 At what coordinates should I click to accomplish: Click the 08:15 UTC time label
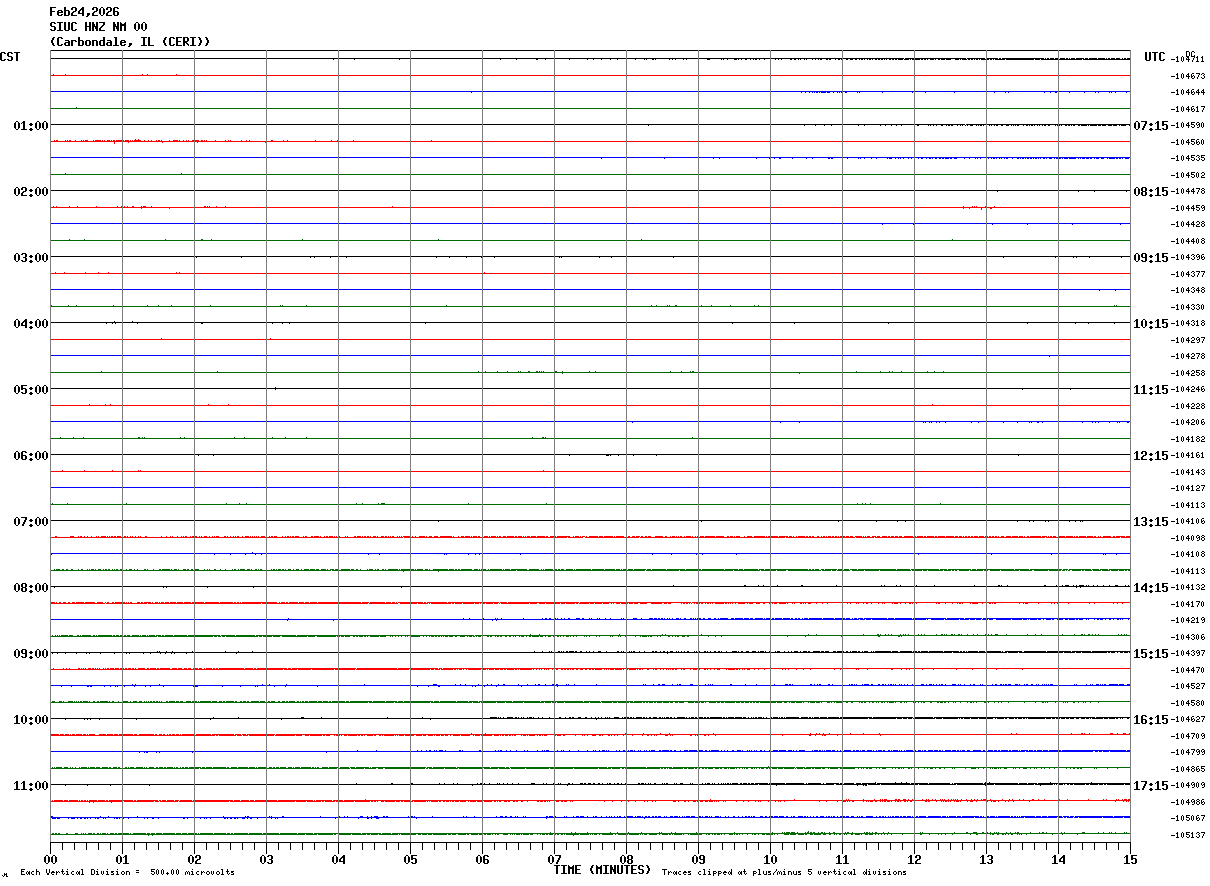click(1150, 192)
